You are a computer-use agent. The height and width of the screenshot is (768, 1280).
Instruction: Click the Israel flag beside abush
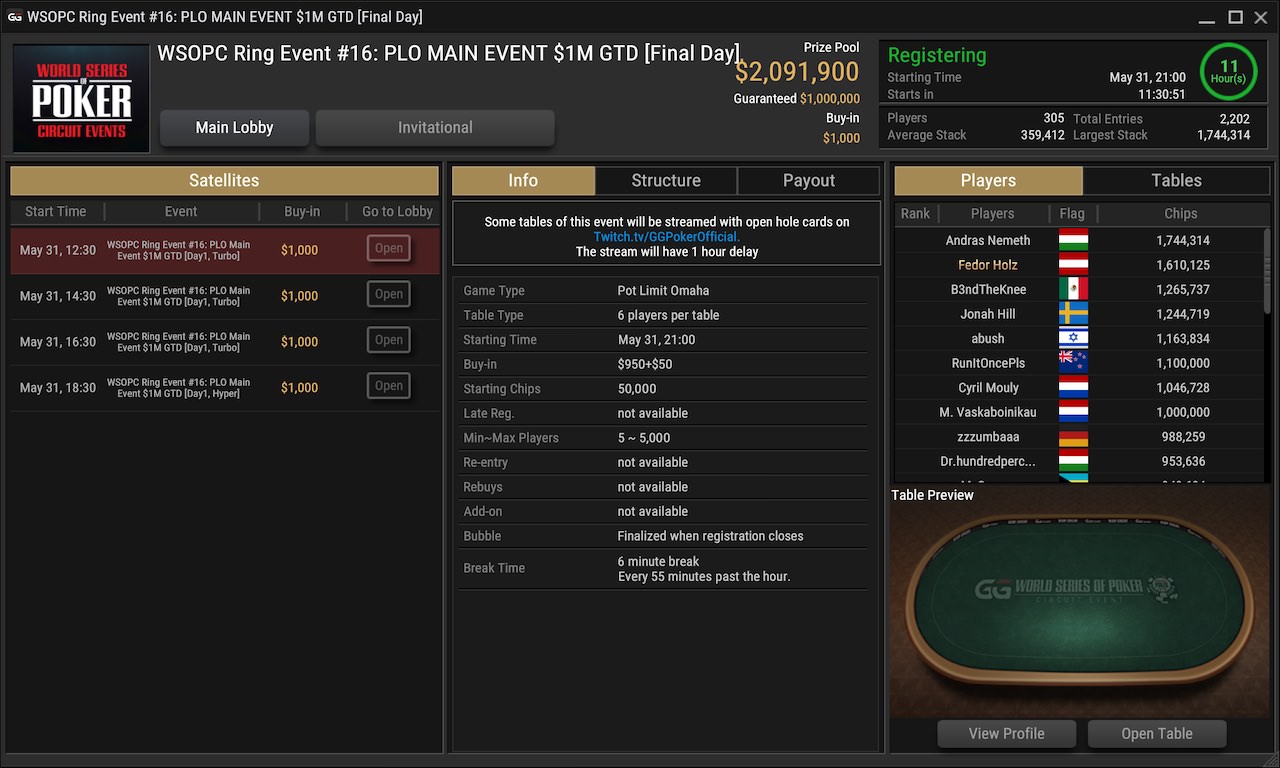tap(1073, 338)
